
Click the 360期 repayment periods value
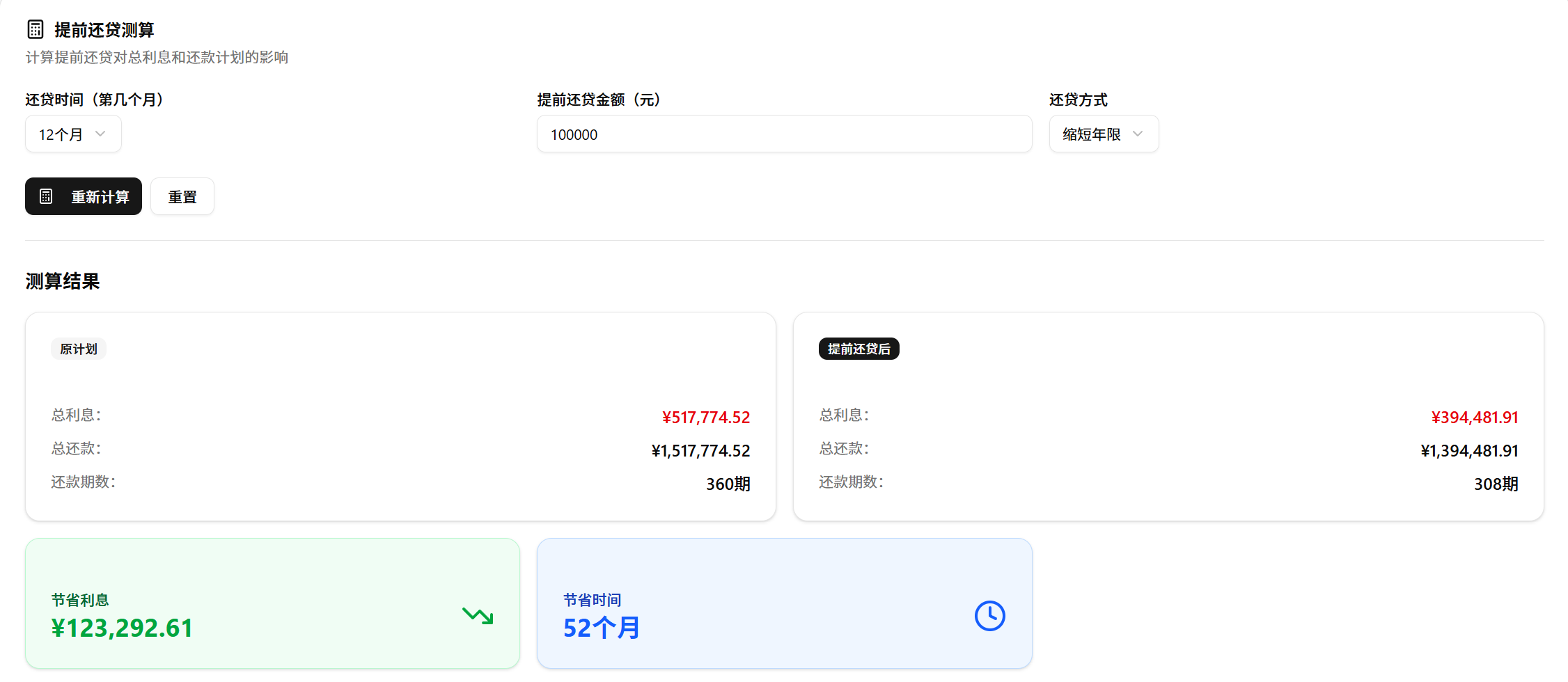[x=728, y=484]
